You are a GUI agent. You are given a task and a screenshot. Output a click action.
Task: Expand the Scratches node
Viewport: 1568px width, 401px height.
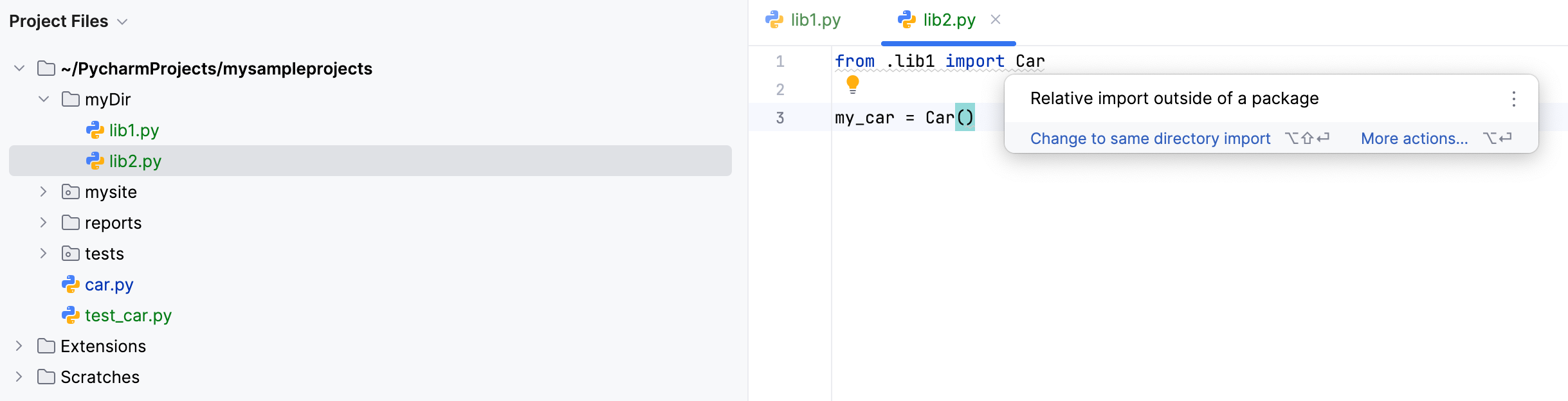tap(19, 377)
